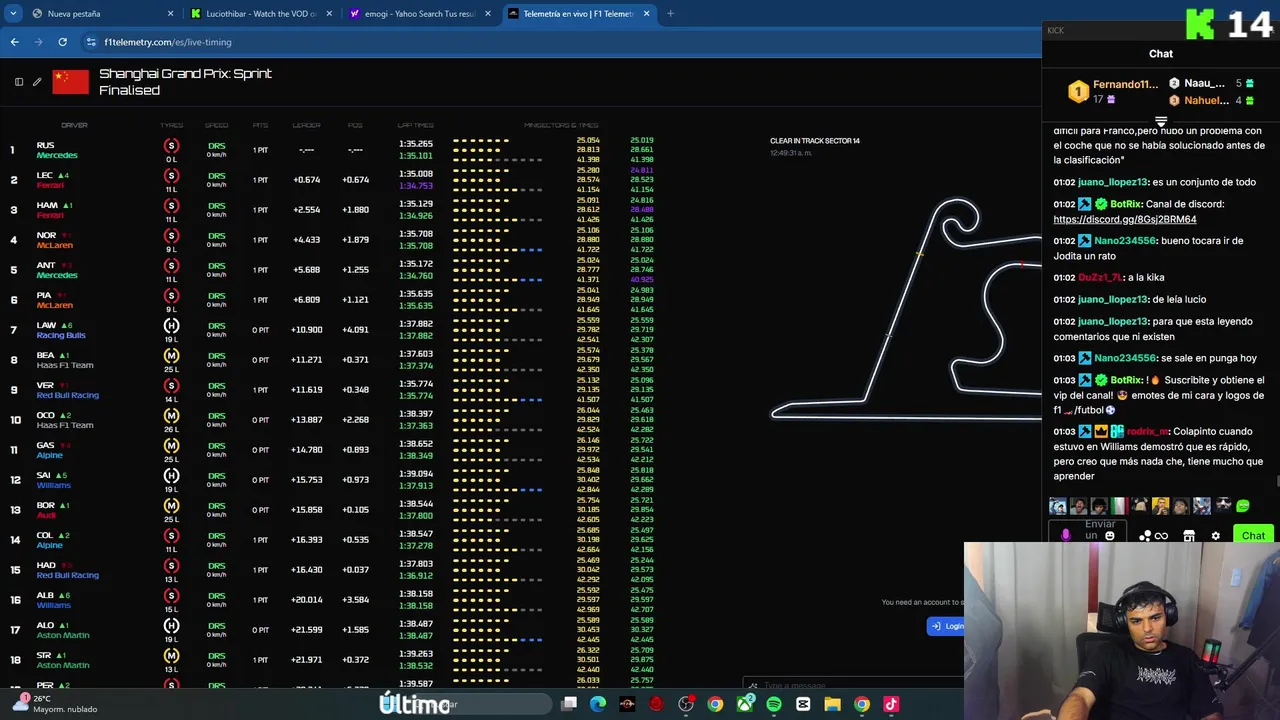
Task: Click the Shanghai circuit track map
Action: tap(905, 308)
